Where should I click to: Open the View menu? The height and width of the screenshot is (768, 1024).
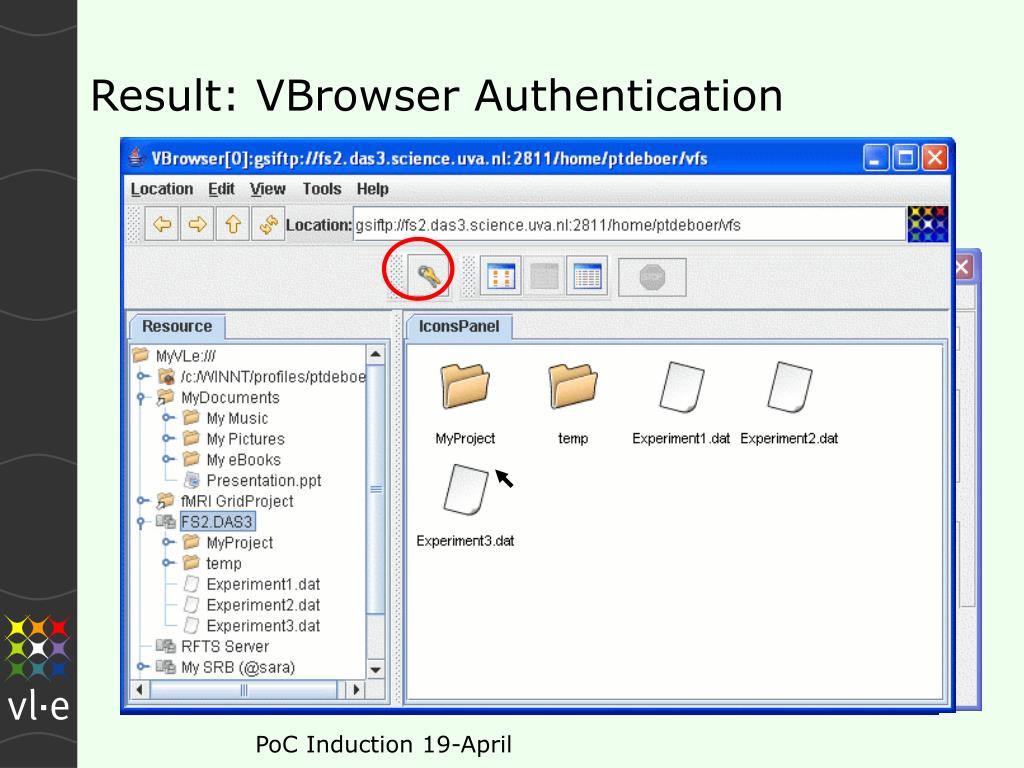tap(267, 189)
